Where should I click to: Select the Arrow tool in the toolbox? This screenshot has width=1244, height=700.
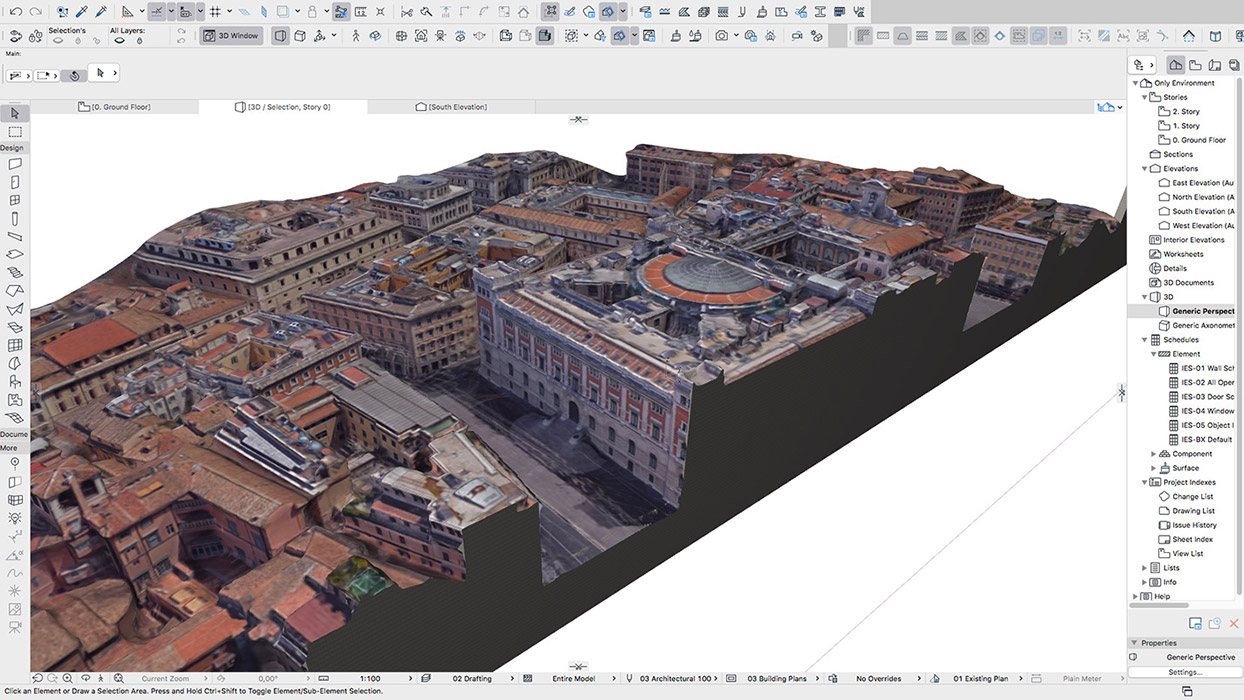pos(13,113)
